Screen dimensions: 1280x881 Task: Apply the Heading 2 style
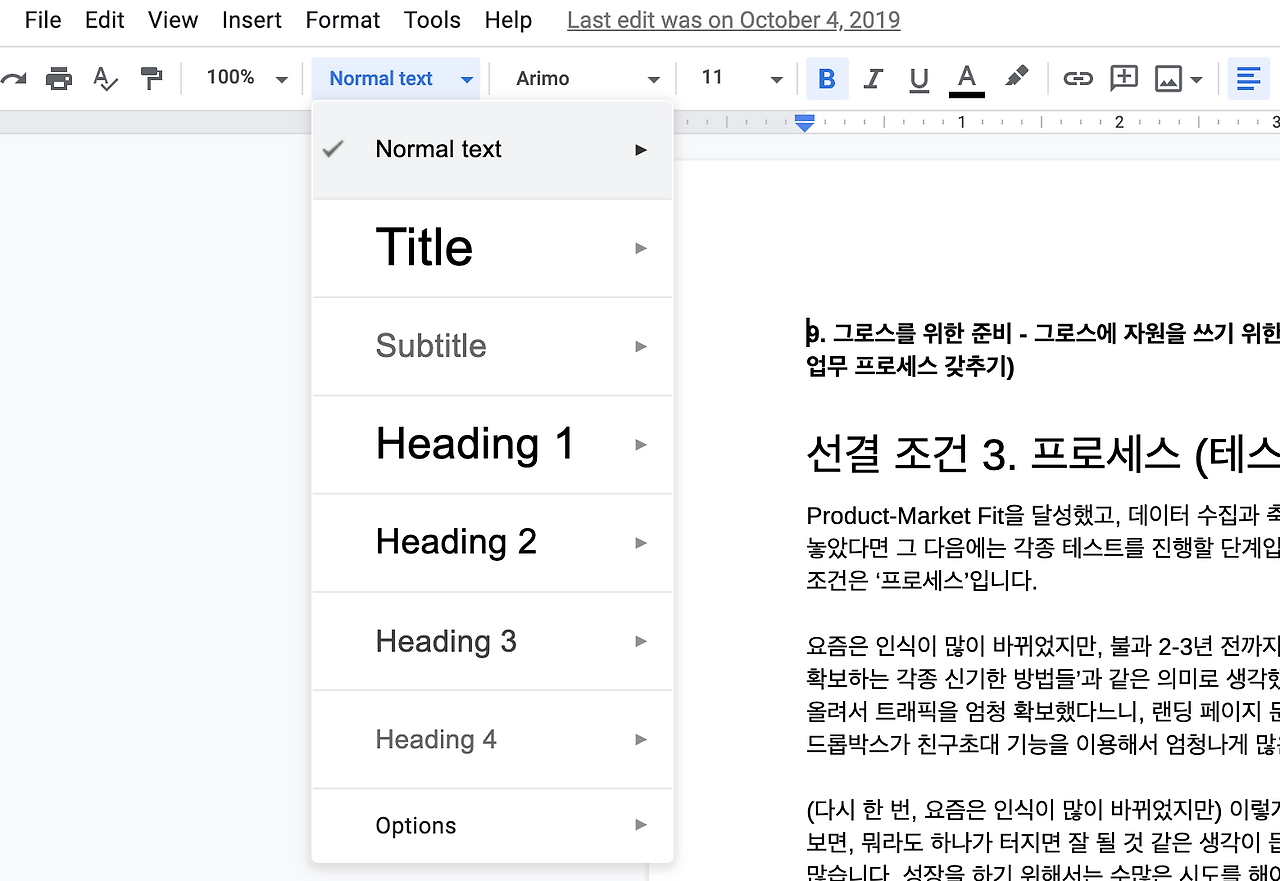coord(492,543)
